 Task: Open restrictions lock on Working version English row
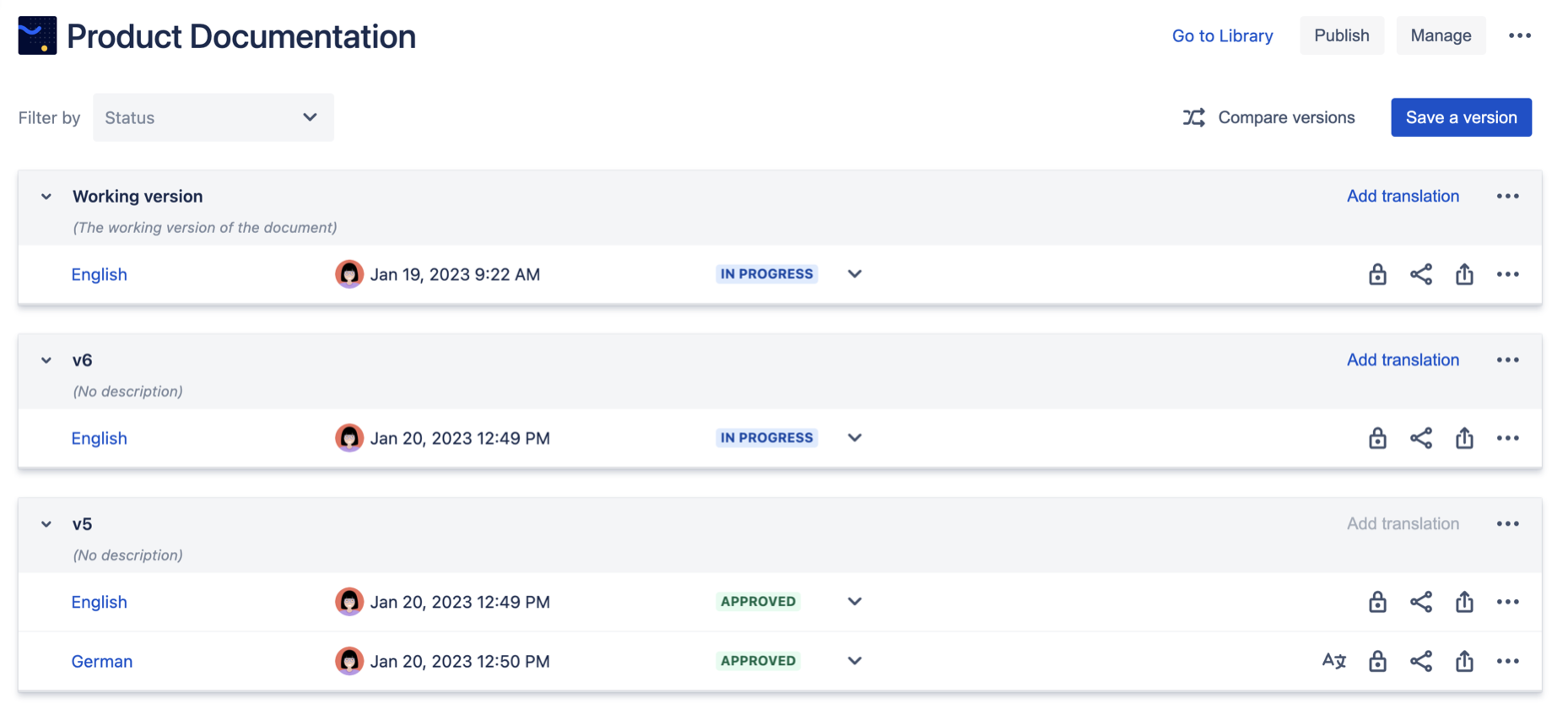coord(1376,273)
